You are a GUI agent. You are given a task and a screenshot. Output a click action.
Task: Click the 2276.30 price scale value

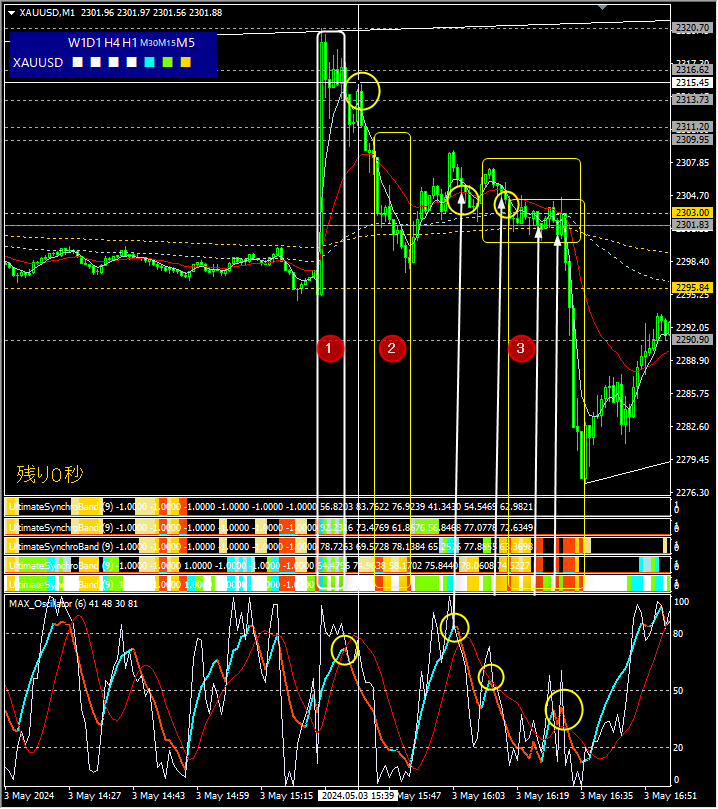coord(692,493)
